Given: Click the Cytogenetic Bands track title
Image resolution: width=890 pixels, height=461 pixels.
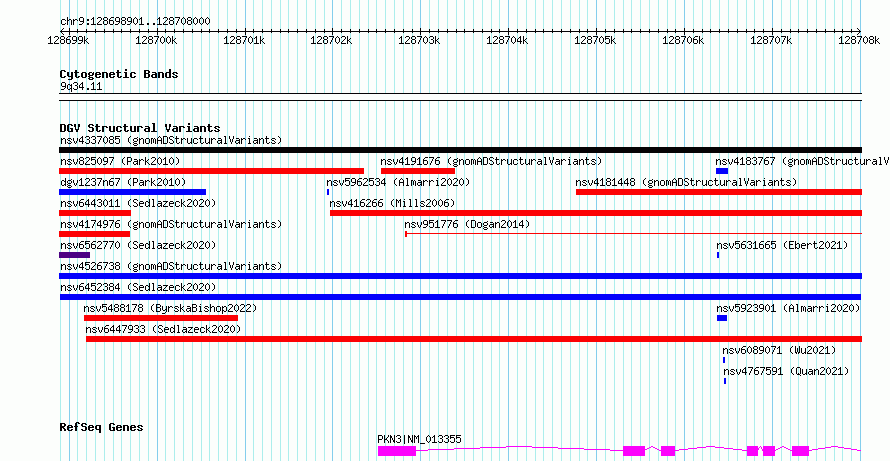Looking at the screenshot, I should click(x=119, y=74).
